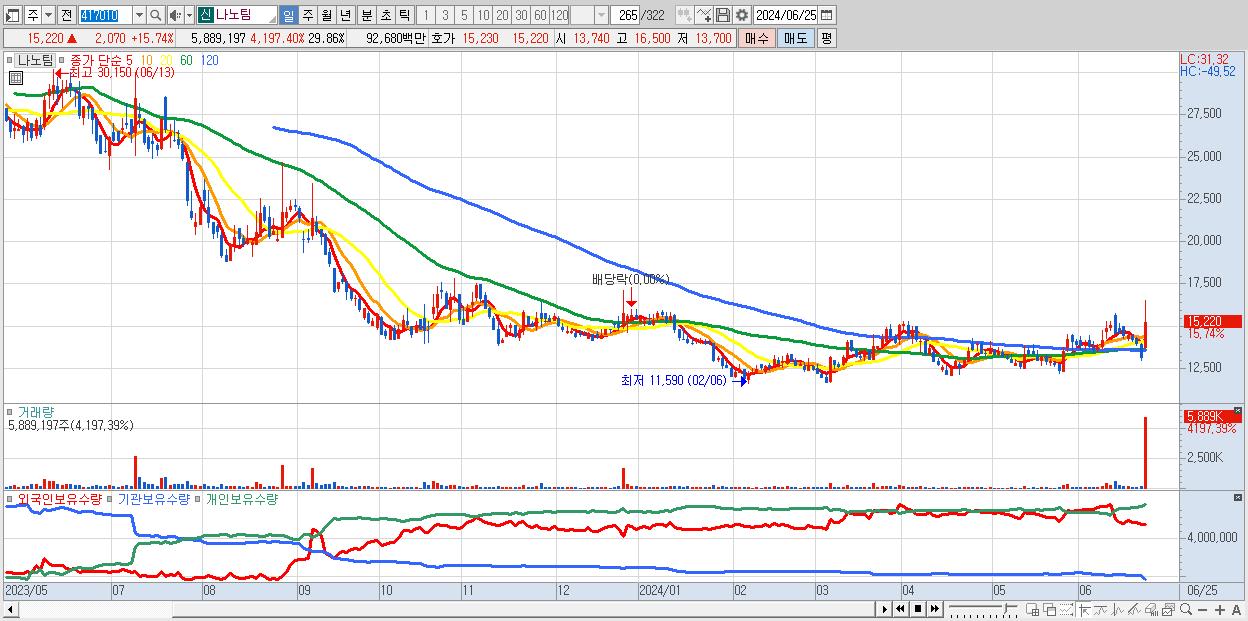Expand the 나노팀 stock name field corner
The width and height of the screenshot is (1248, 621).
(x=271, y=19)
